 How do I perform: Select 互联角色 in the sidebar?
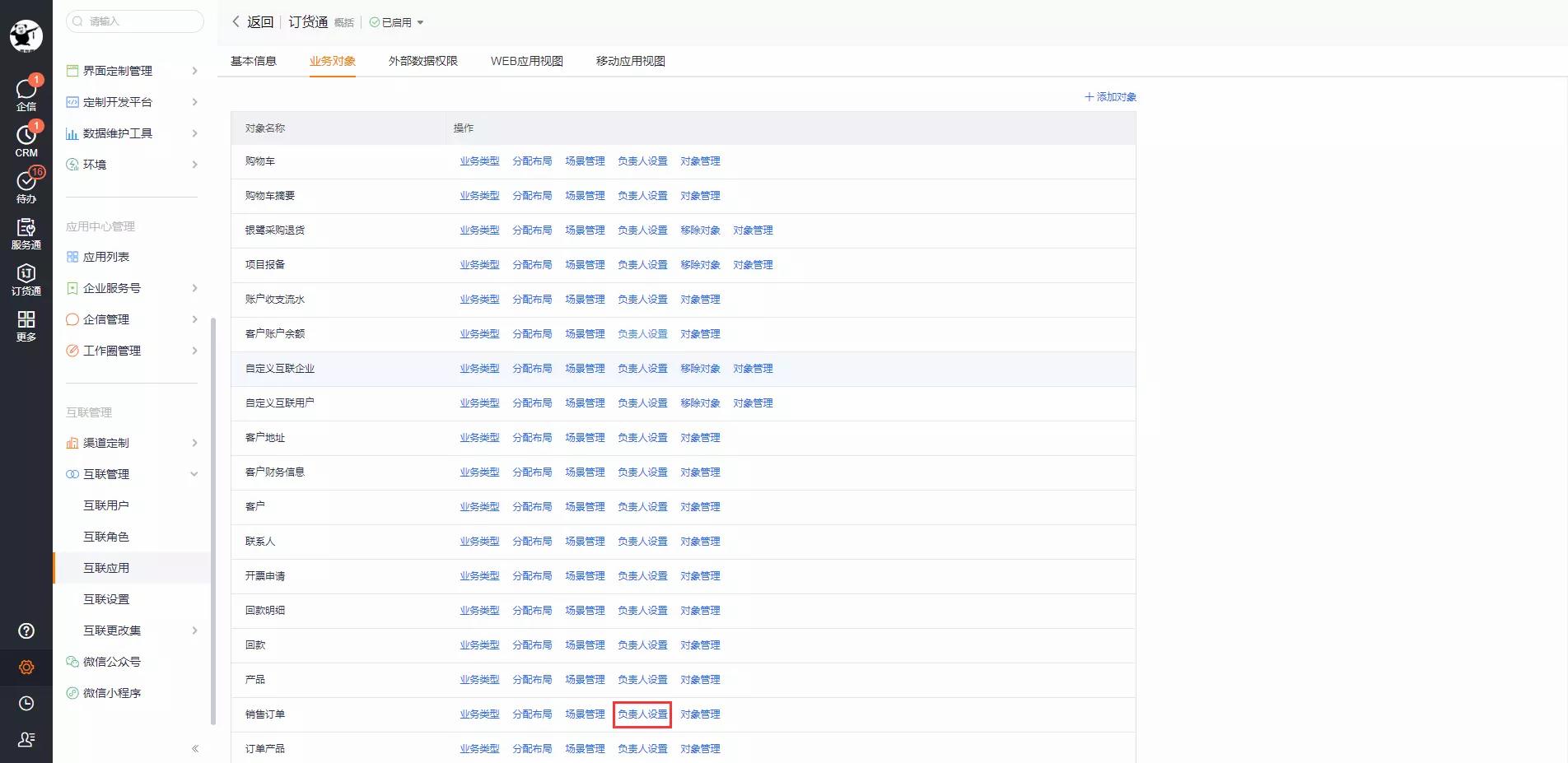pyautogui.click(x=106, y=537)
